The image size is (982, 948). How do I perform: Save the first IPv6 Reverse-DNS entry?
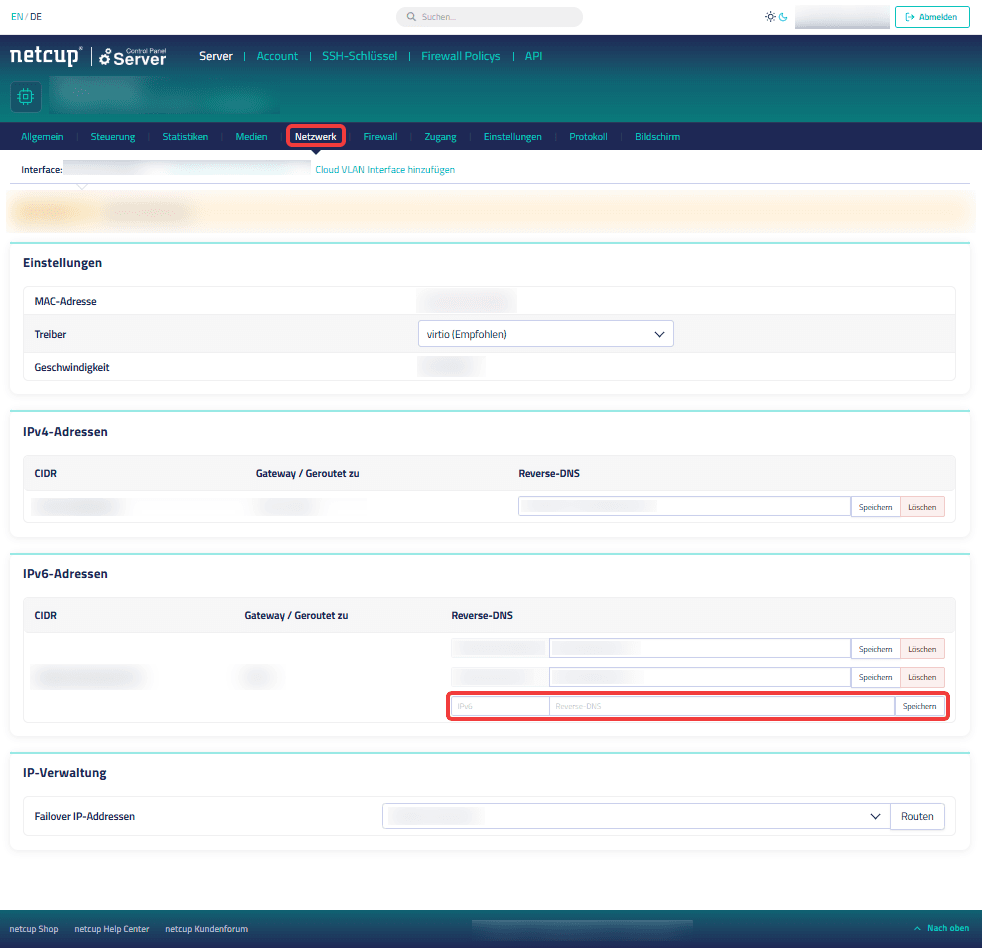coord(875,649)
